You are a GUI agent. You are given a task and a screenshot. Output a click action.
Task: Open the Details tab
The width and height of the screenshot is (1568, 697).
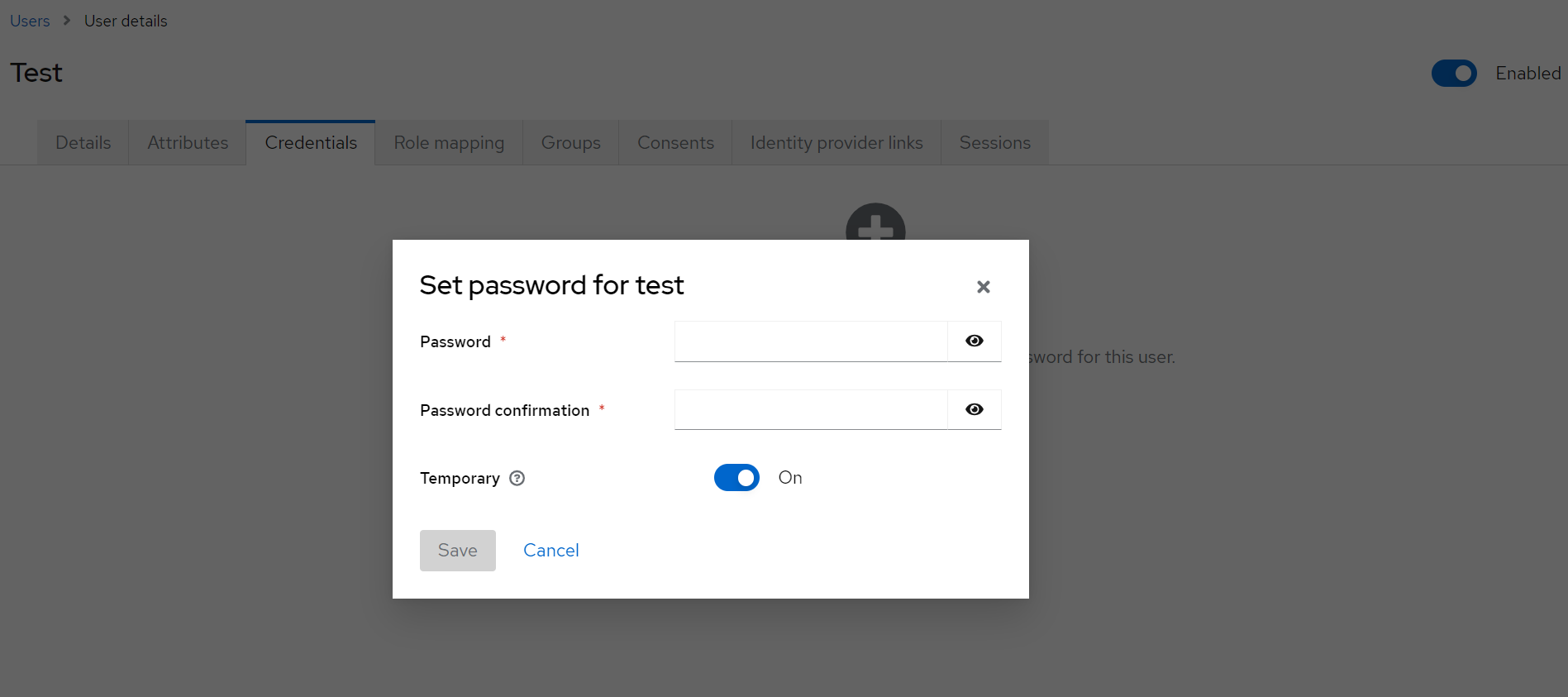[83, 143]
